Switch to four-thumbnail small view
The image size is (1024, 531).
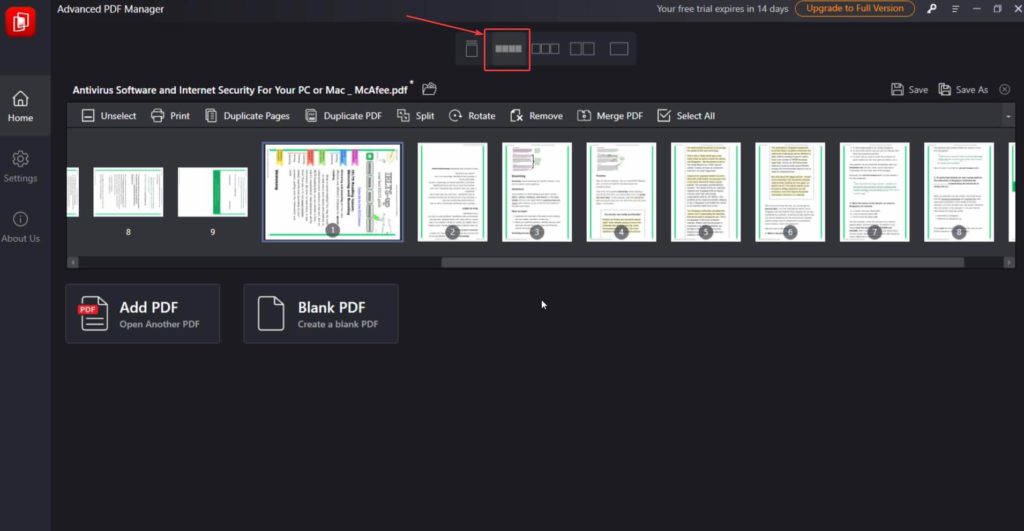[507, 49]
